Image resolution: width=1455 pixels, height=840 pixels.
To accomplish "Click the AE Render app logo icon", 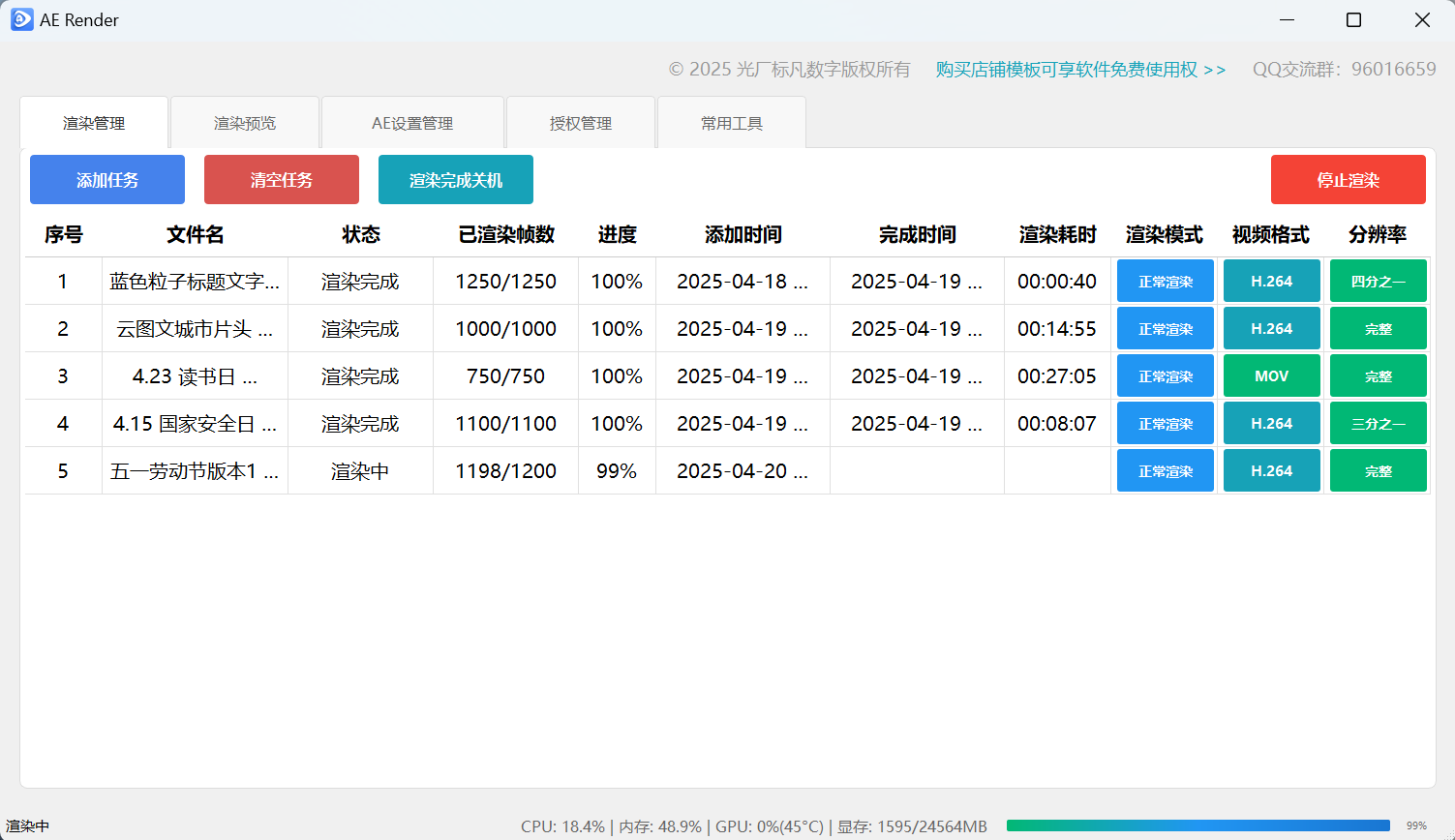I will tap(22, 19).
